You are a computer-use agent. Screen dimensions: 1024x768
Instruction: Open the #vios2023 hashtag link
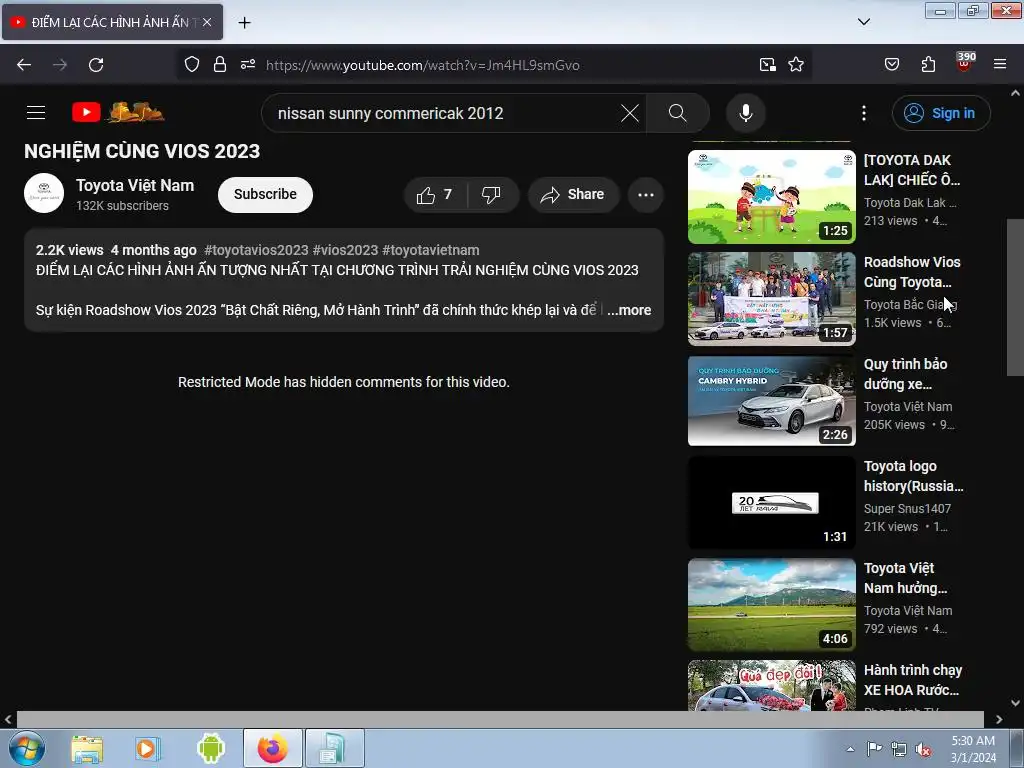tap(345, 250)
